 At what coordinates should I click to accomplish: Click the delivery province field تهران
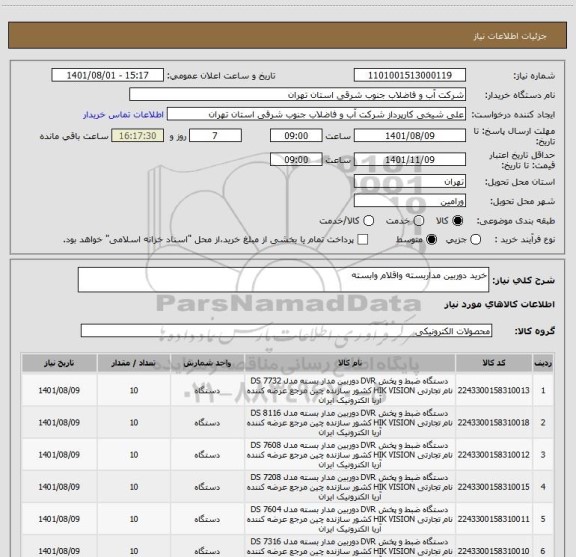(x=410, y=182)
